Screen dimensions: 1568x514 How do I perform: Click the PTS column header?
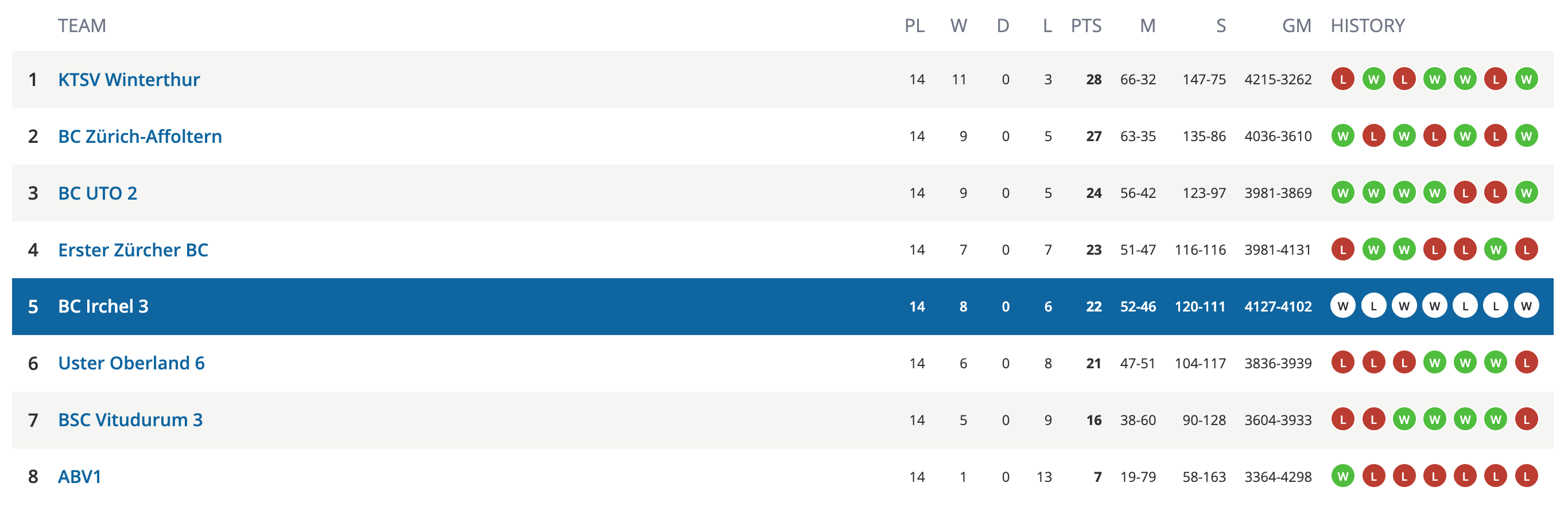1086,26
